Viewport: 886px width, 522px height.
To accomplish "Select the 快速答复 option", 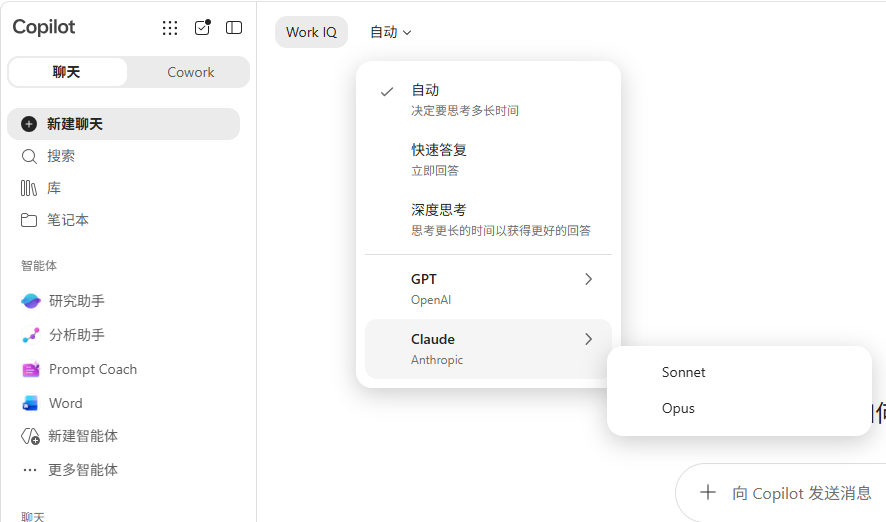I will click(488, 160).
